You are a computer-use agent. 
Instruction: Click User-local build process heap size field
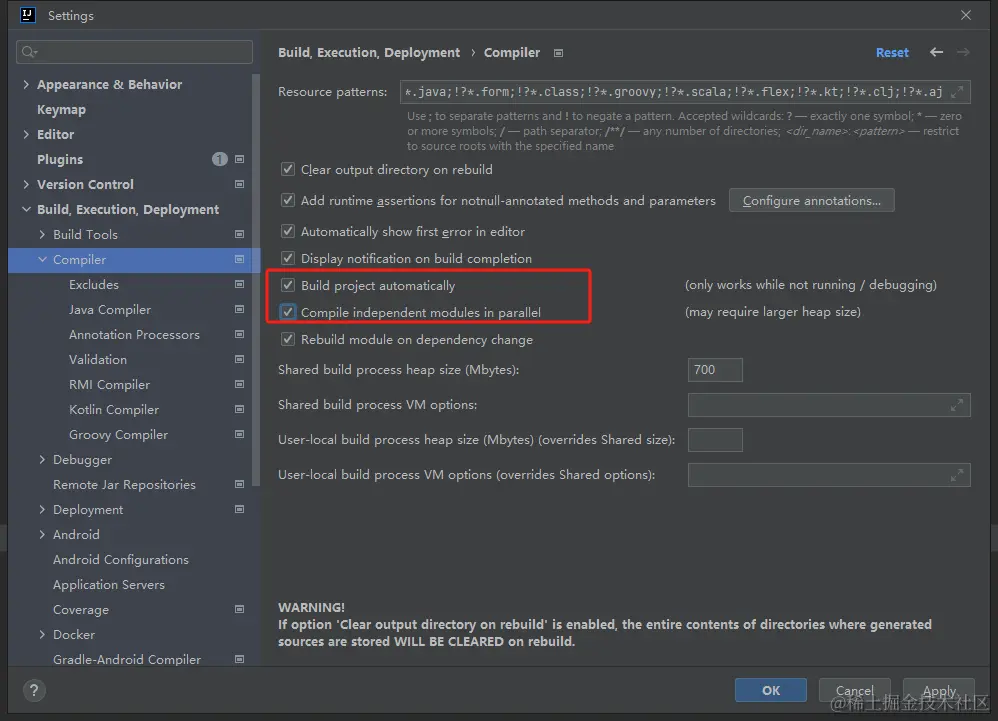click(x=715, y=440)
